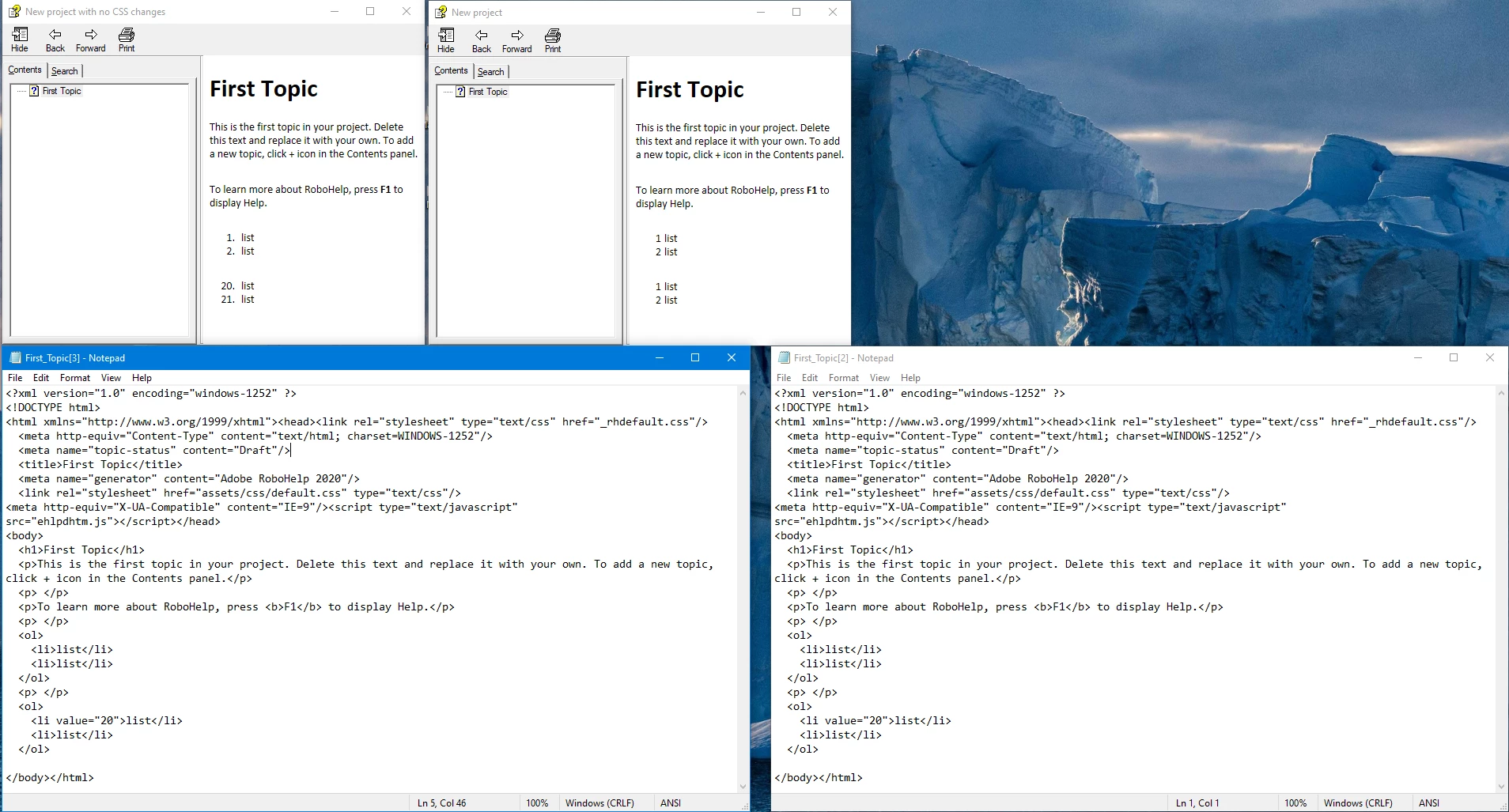Click 'Windows (CRLF)' in First_Topic[3] status bar
1509x812 pixels.
599,803
